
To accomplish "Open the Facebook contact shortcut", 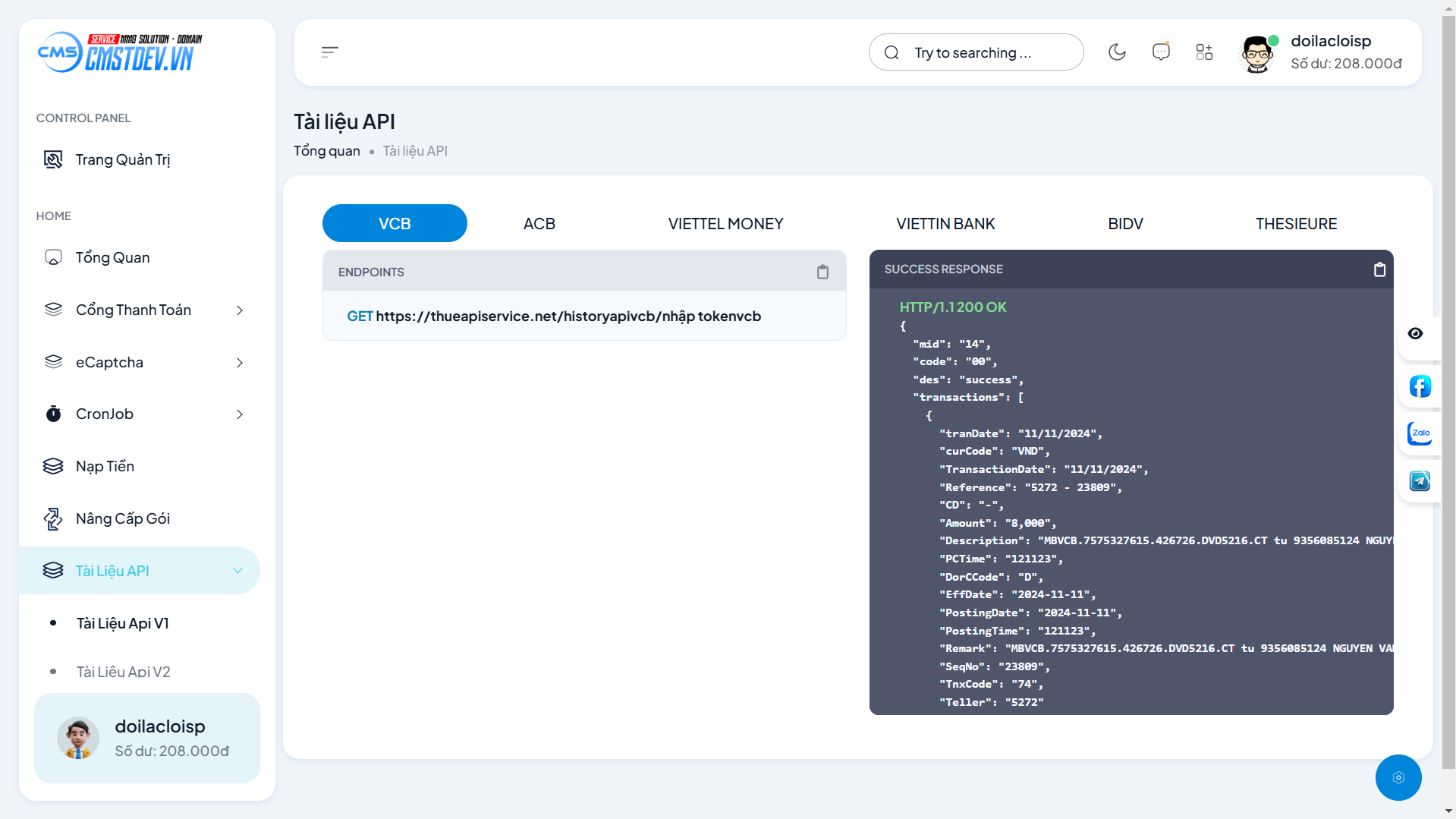I will click(x=1420, y=386).
